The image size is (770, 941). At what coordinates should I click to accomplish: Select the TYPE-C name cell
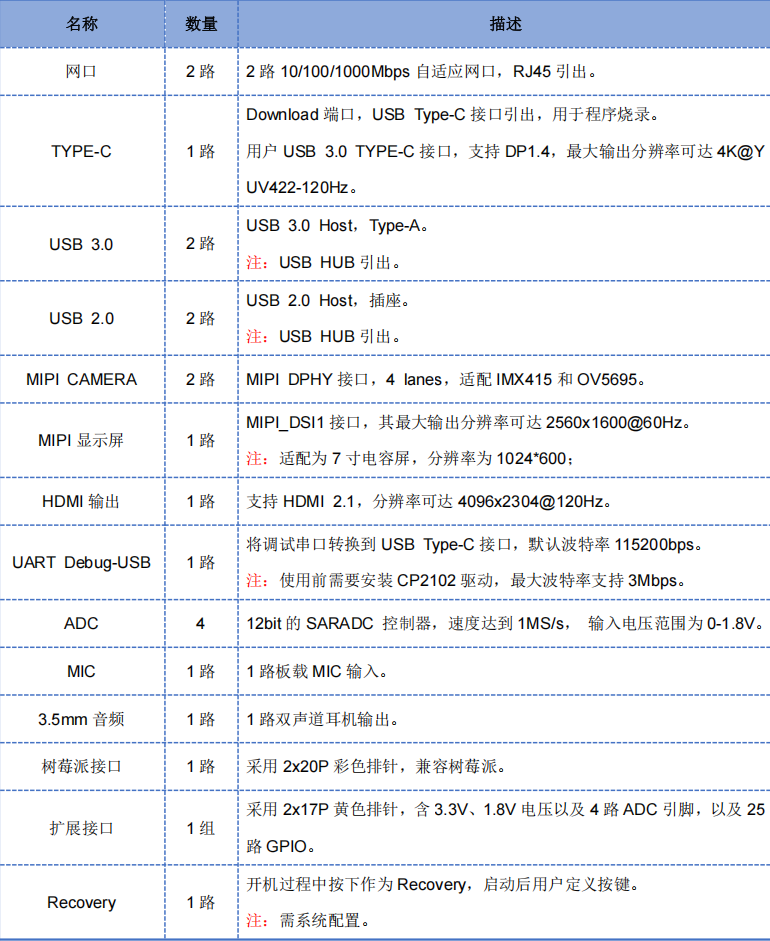coord(82,151)
